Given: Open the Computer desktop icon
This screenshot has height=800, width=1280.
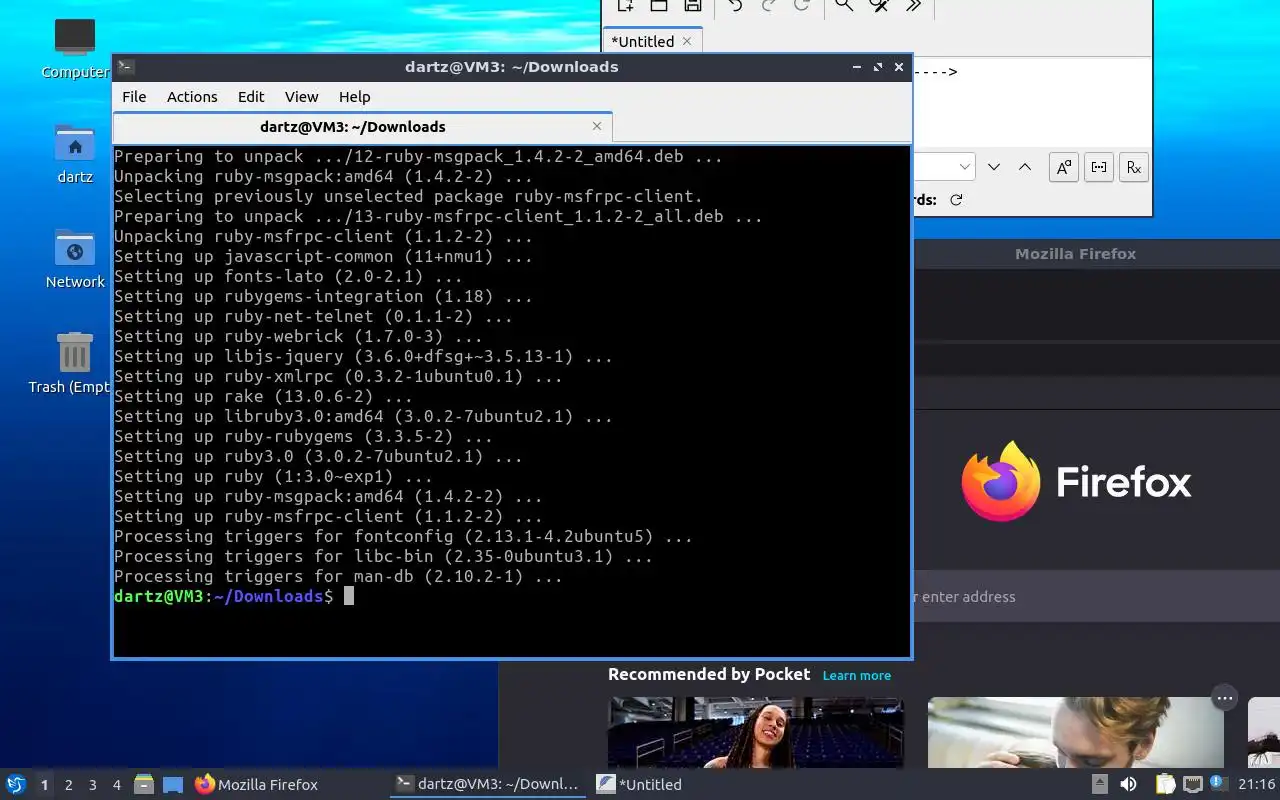Looking at the screenshot, I should [75, 48].
